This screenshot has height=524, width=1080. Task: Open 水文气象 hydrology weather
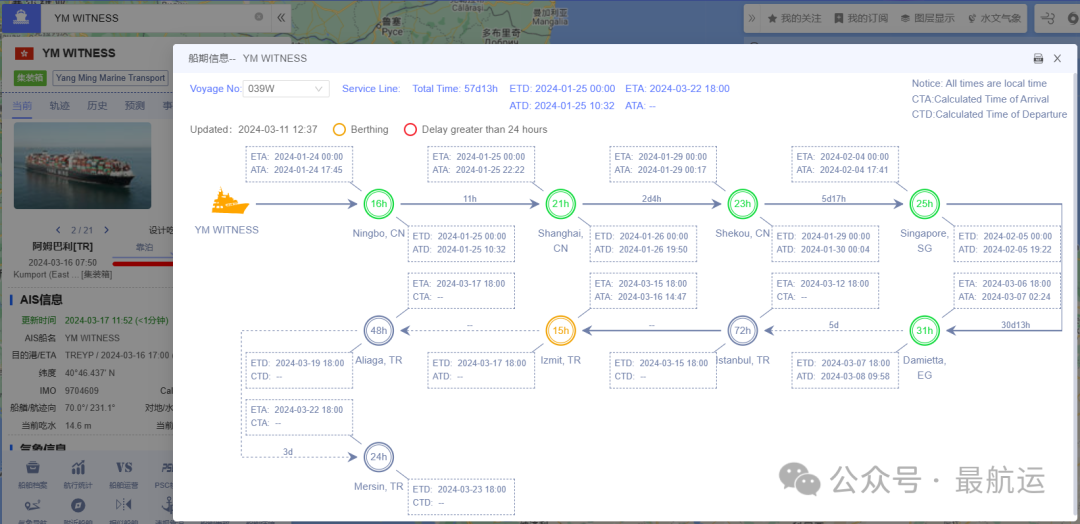tap(994, 19)
